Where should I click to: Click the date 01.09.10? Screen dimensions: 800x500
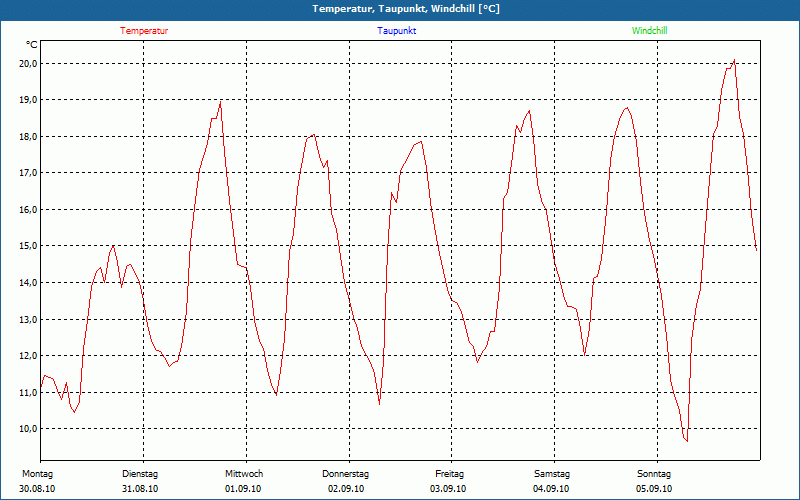coord(243,488)
